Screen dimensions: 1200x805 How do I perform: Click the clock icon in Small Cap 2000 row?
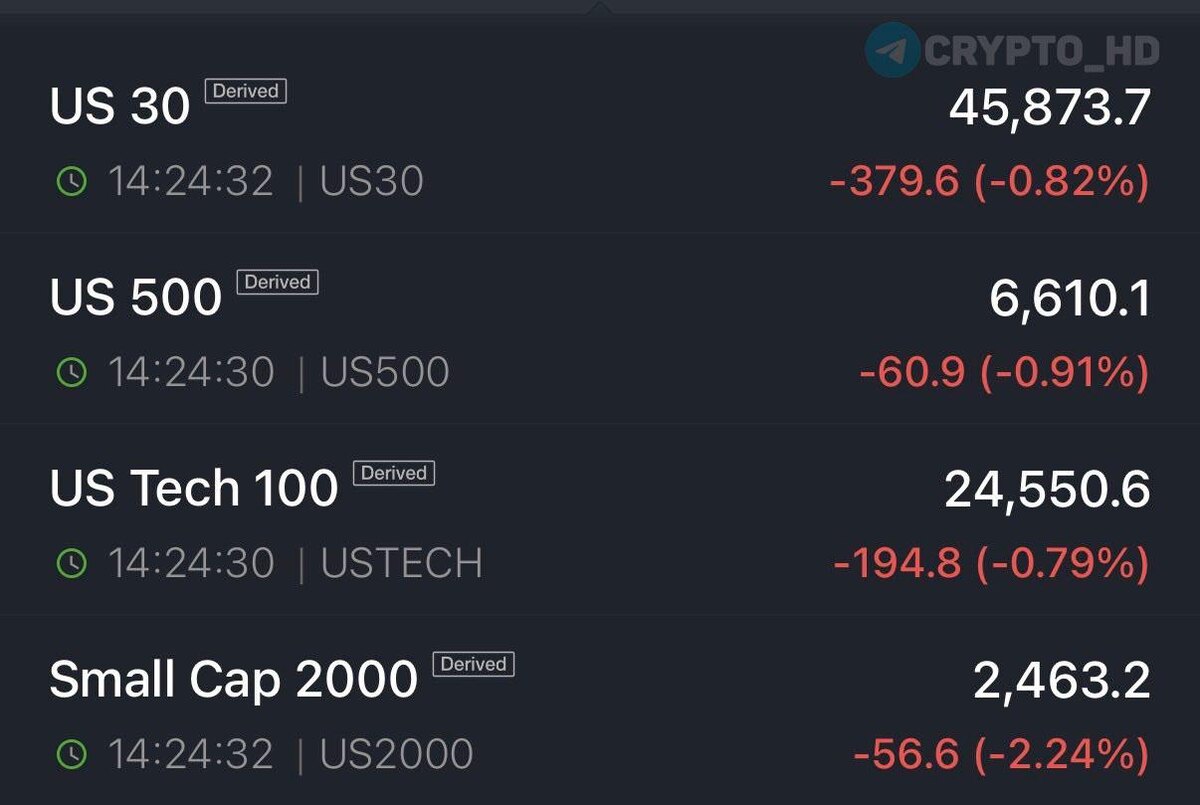tap(71, 755)
